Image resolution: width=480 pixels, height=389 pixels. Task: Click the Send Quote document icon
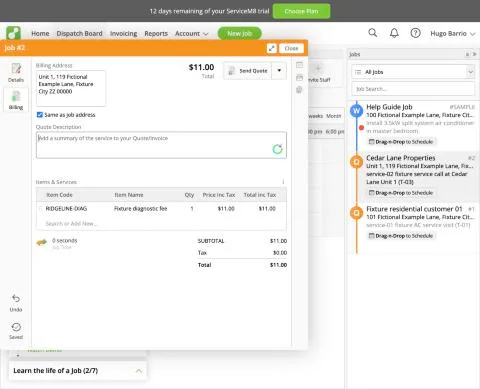pos(231,71)
